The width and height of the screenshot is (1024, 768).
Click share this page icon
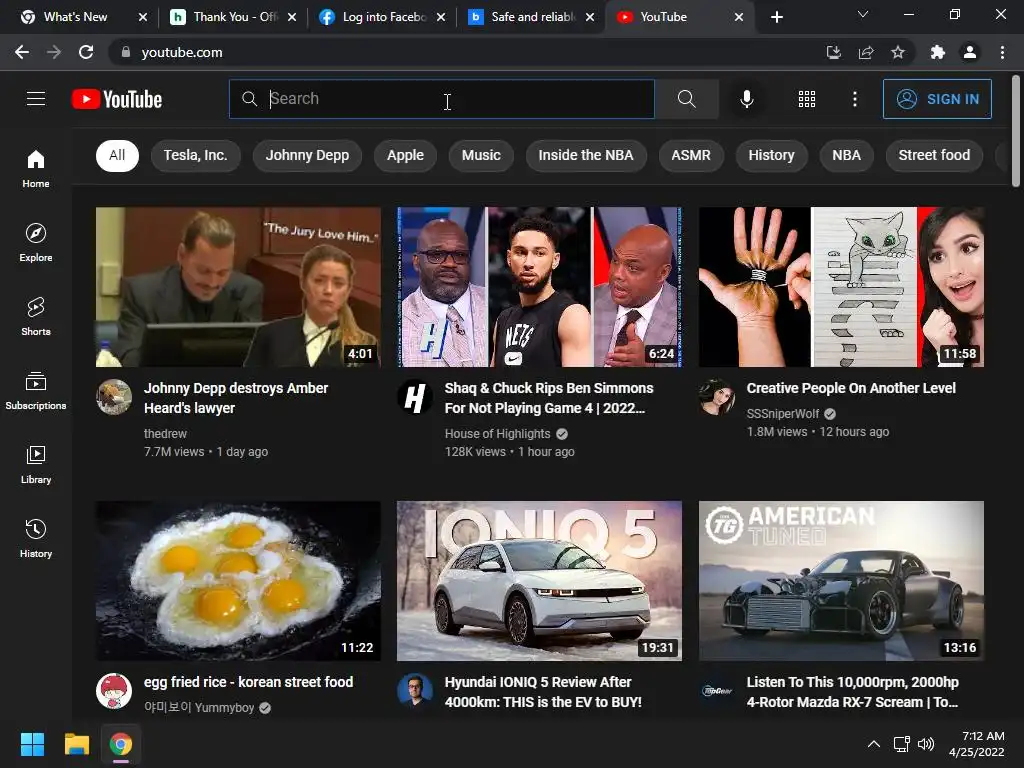point(866,52)
